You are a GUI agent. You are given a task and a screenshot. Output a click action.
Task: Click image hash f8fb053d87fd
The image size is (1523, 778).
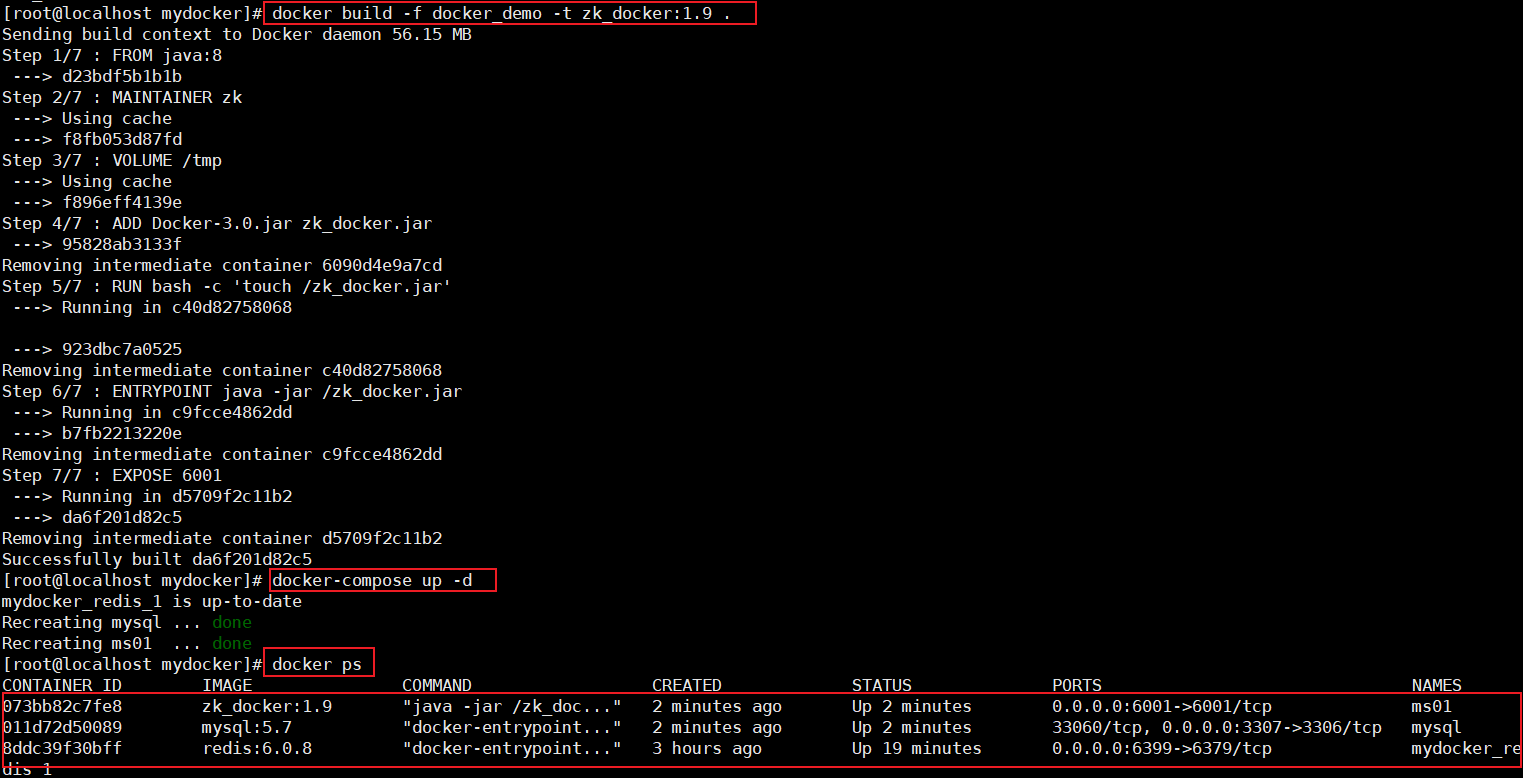coord(122,140)
